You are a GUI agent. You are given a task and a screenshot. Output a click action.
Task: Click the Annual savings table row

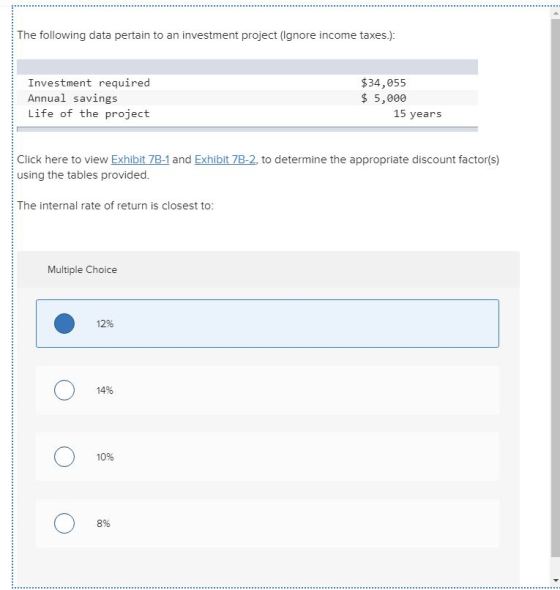tap(247, 98)
